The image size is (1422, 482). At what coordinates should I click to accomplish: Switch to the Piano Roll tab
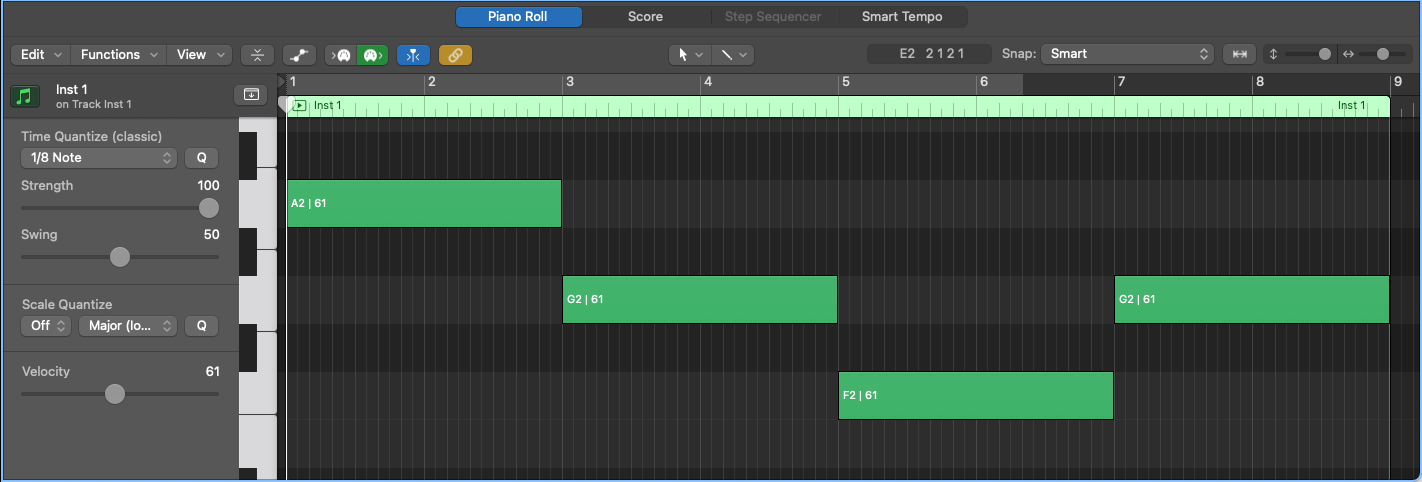tap(519, 17)
